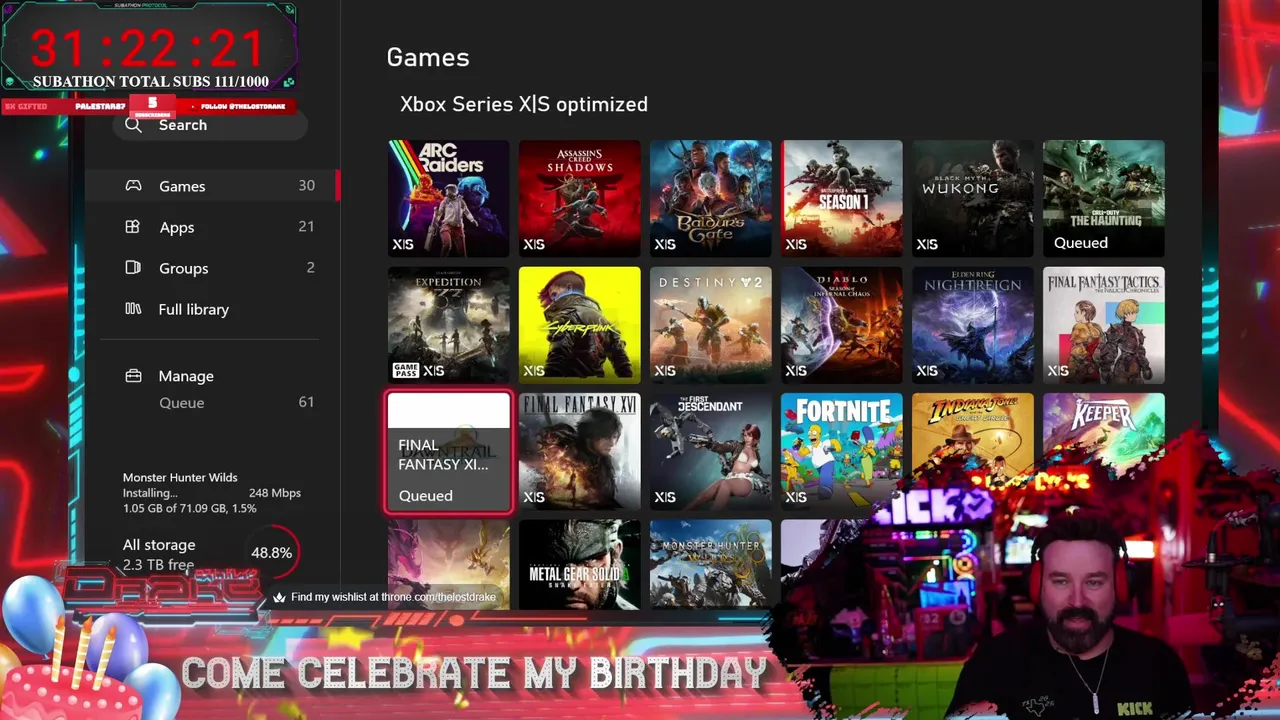Select the Diablo Season of Infernal Chaos tile

[x=841, y=325]
